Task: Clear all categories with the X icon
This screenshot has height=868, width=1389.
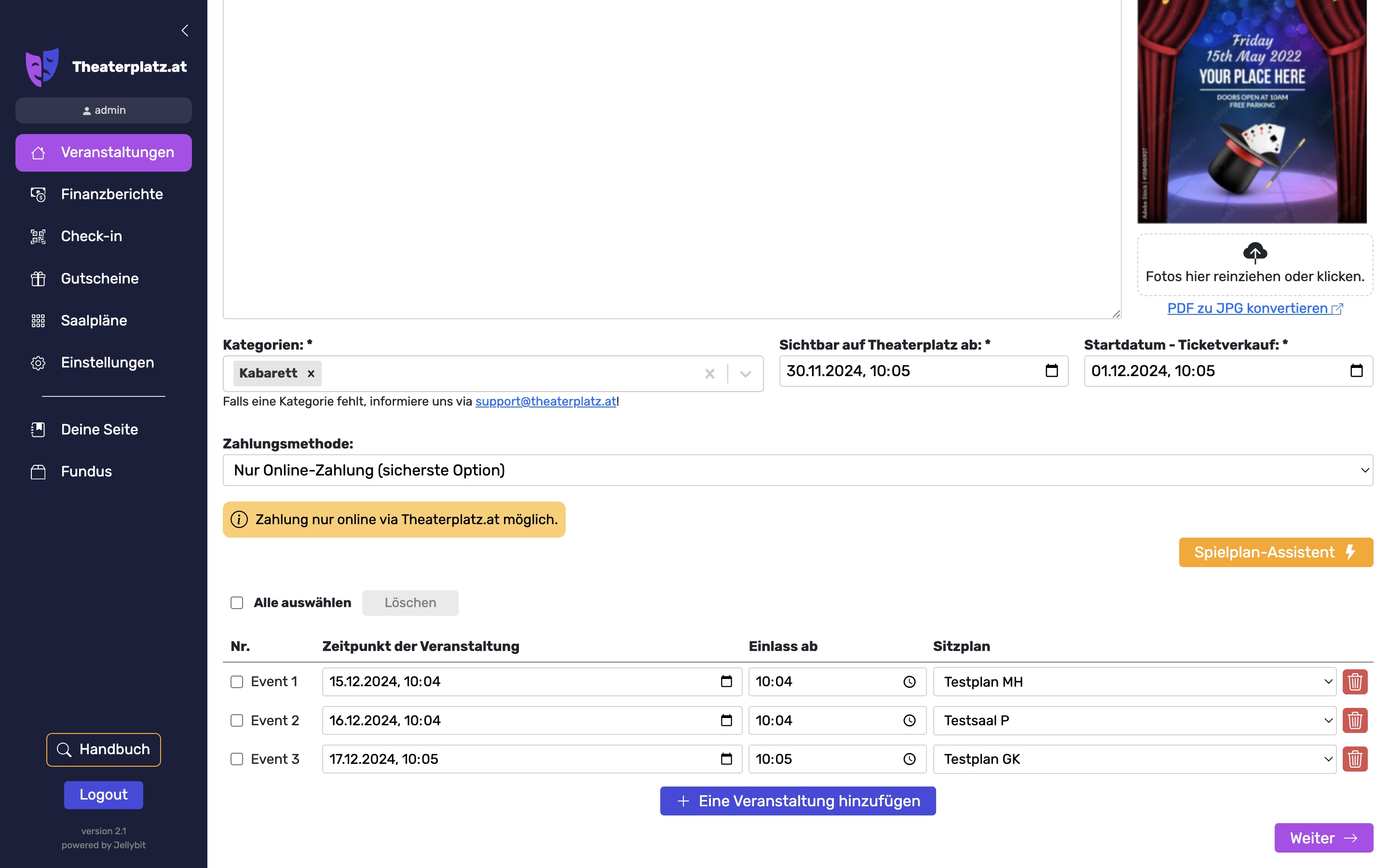Action: tap(709, 374)
